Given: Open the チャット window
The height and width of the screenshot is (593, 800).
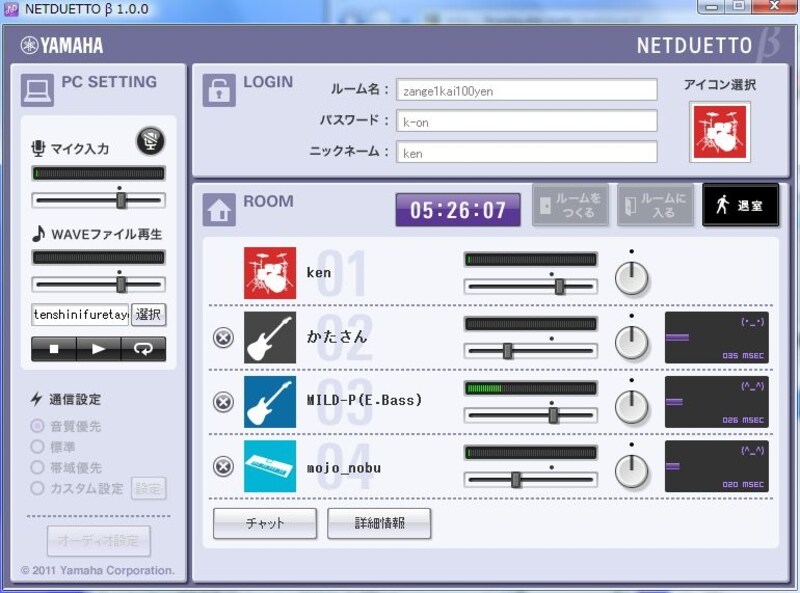Looking at the screenshot, I should [x=264, y=524].
